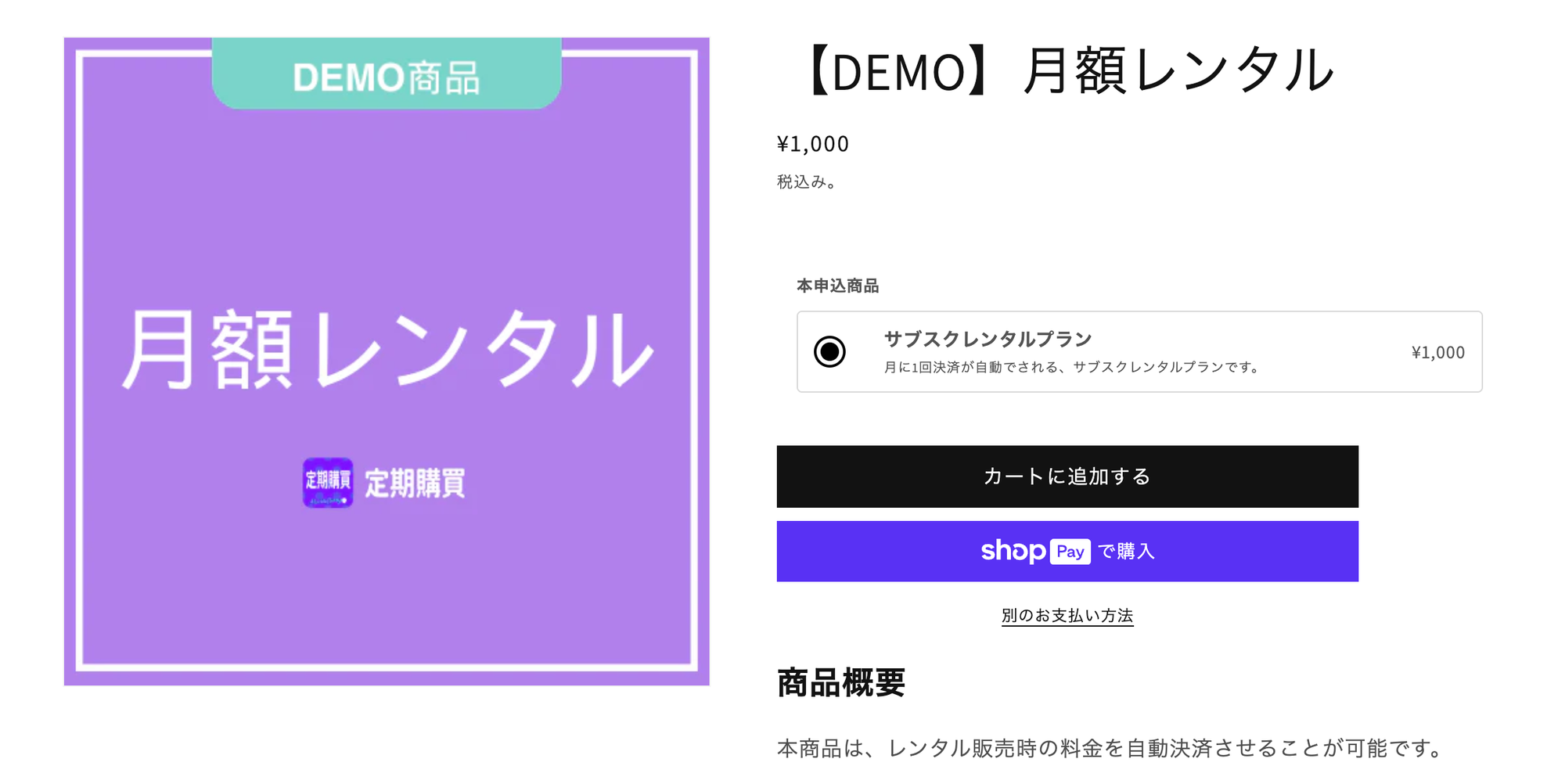Click the 商品概要 heading

tap(841, 682)
